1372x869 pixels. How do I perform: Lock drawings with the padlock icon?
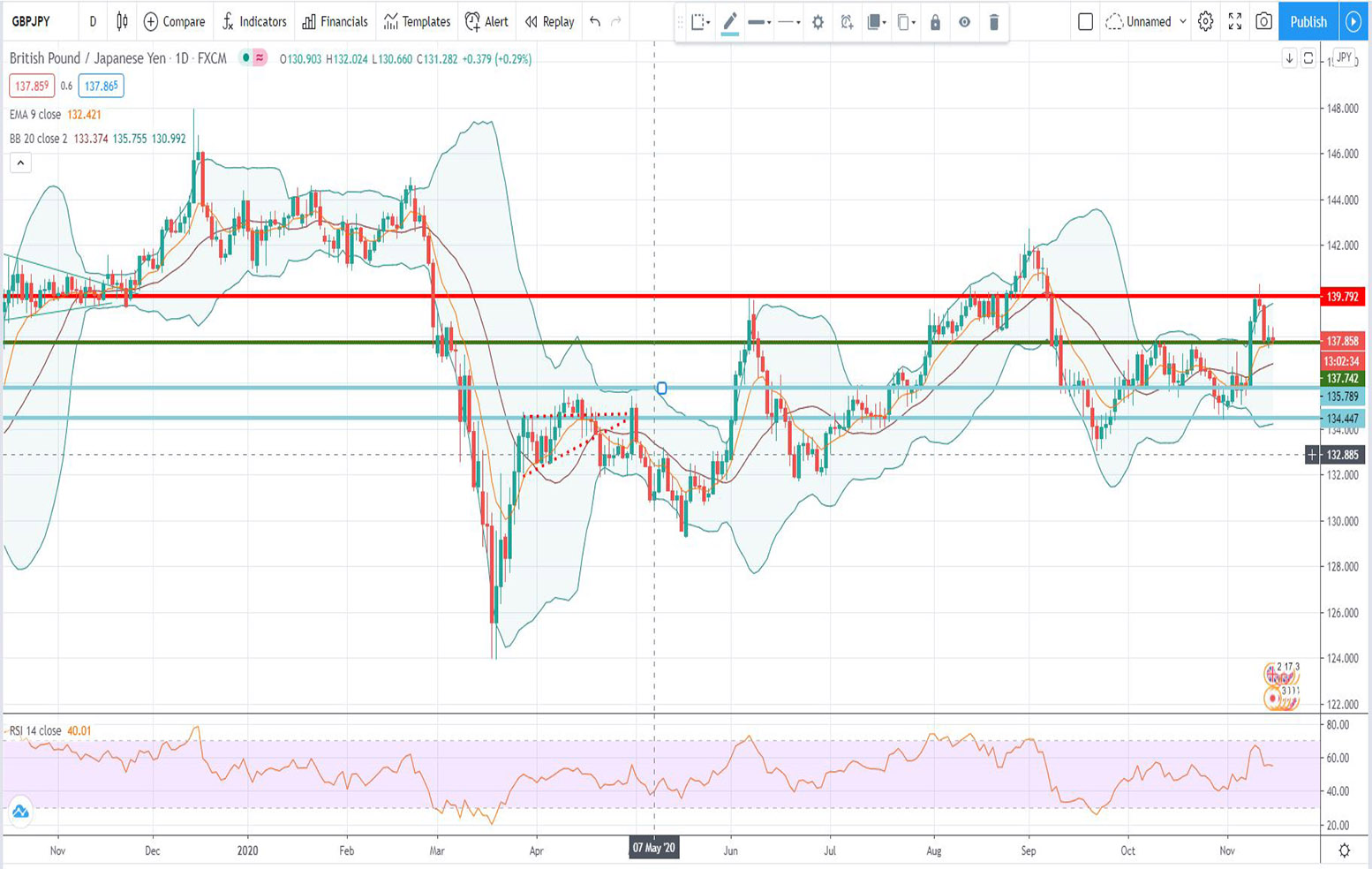coord(934,22)
